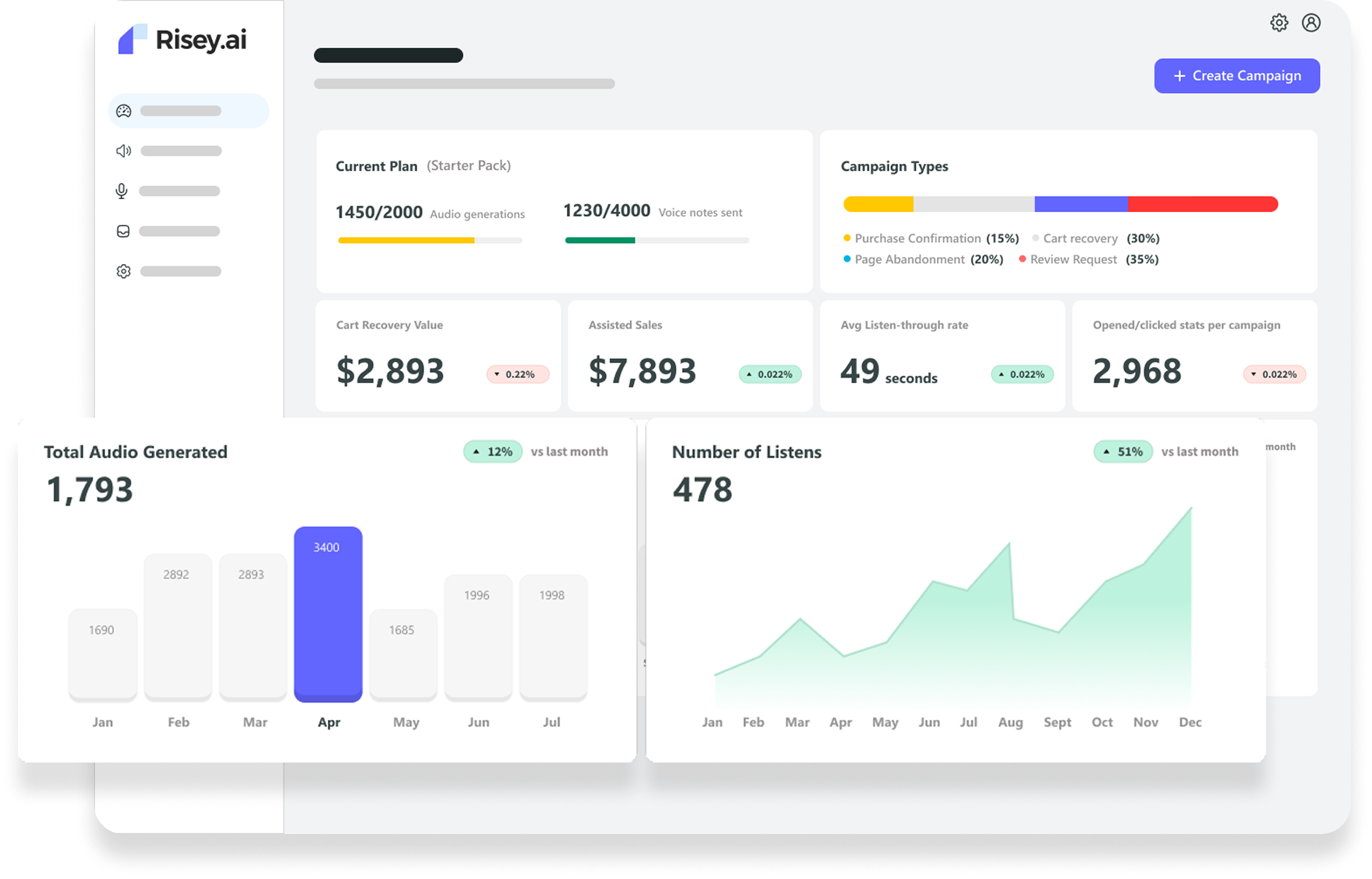The width and height of the screenshot is (1372, 879).
Task: Toggle the Purchase Confirmation legend dot
Action: tap(847, 238)
